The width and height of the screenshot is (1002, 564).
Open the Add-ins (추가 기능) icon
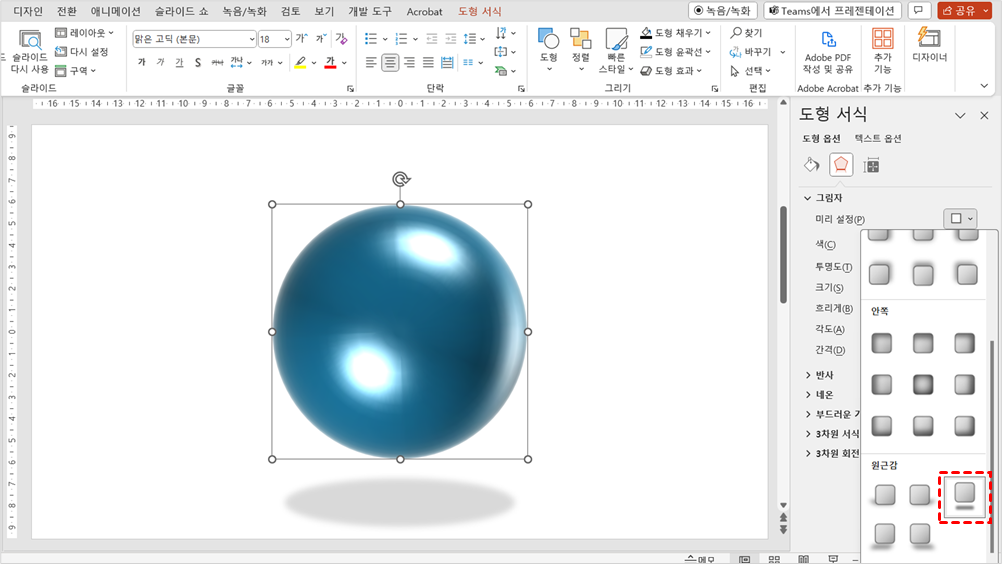click(882, 40)
